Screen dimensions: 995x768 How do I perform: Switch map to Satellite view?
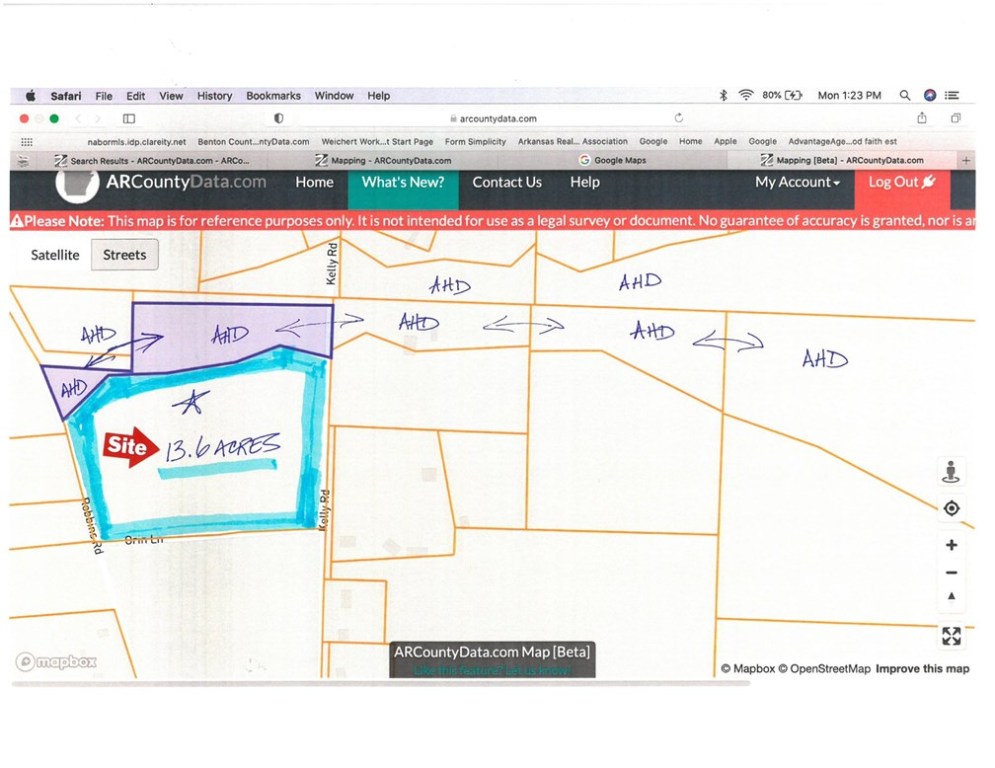[55, 255]
